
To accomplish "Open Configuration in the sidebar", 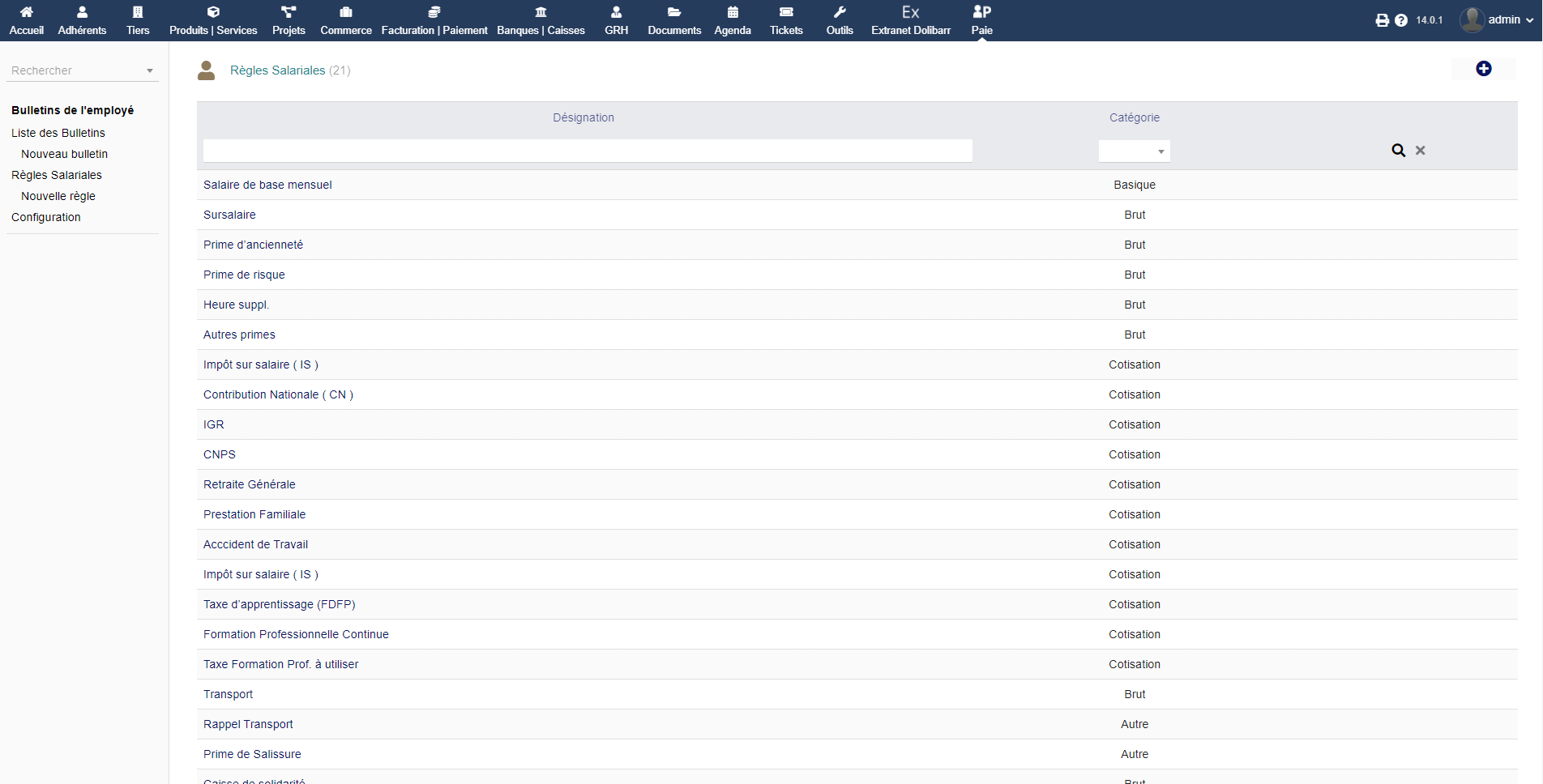I will click(x=46, y=217).
